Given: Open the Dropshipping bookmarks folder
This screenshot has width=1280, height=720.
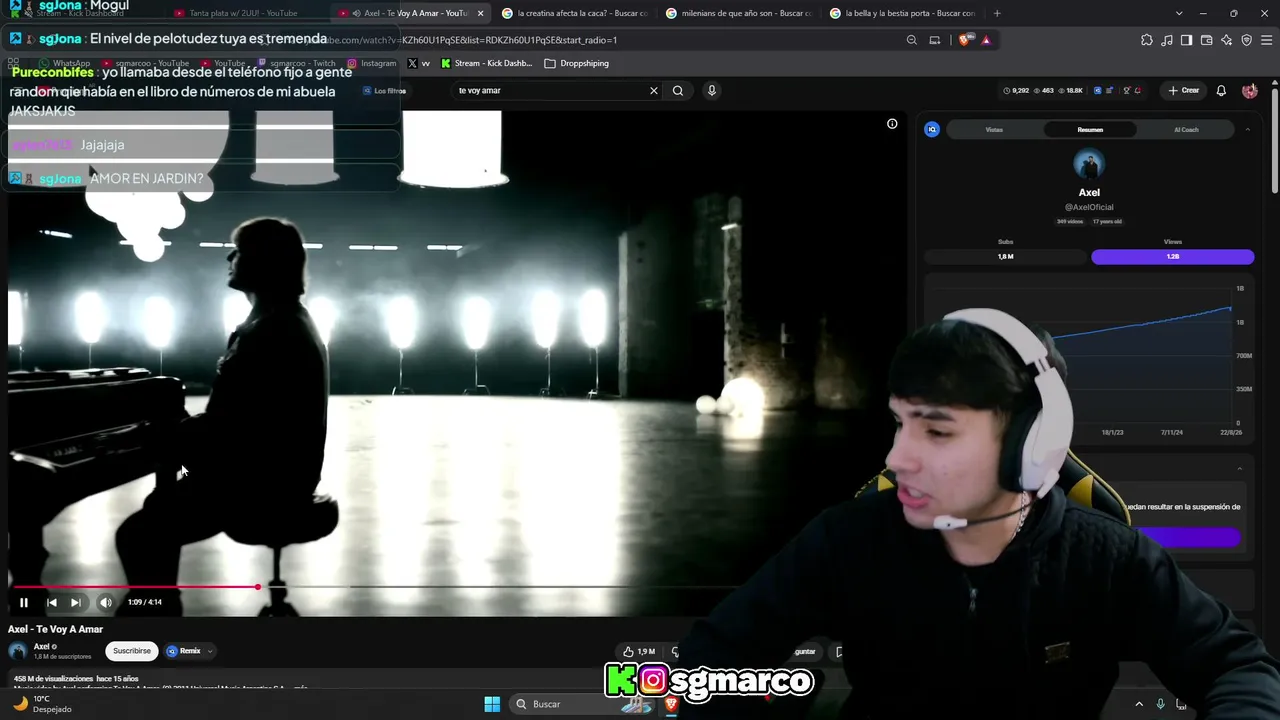Looking at the screenshot, I should [x=577, y=63].
